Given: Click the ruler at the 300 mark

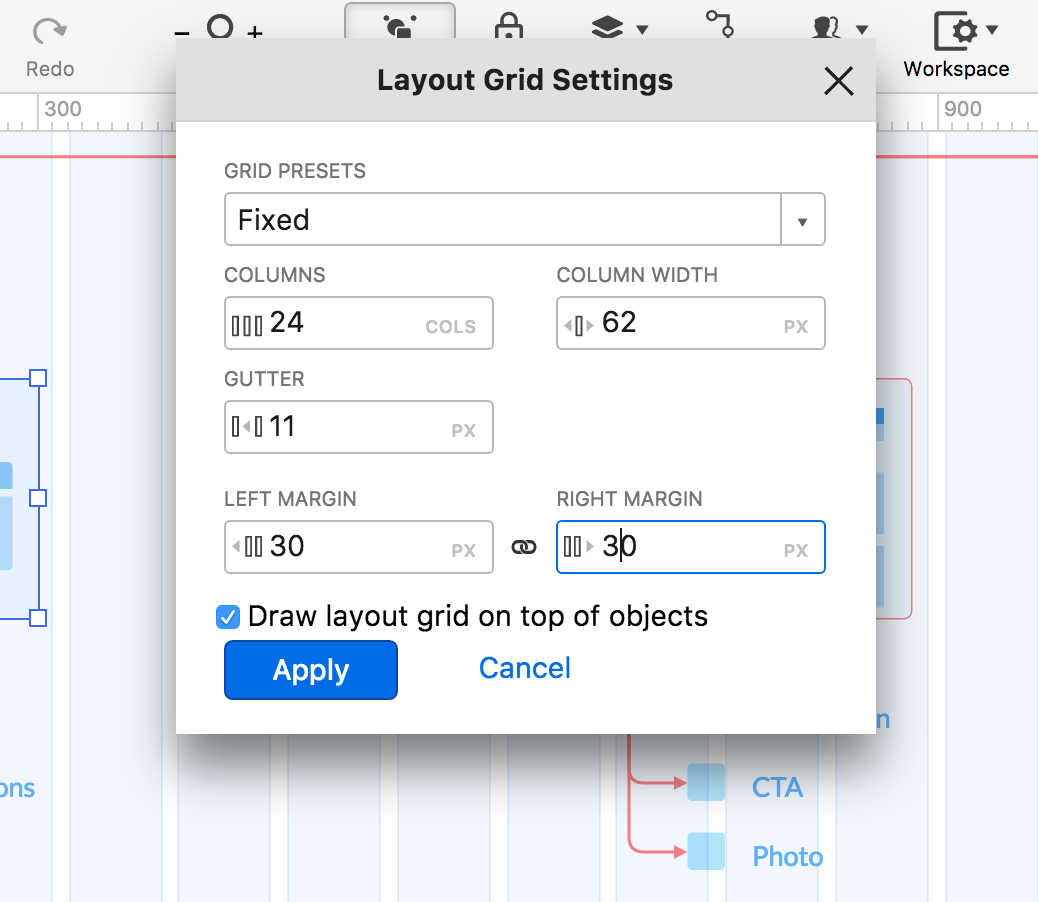Looking at the screenshot, I should [x=63, y=109].
